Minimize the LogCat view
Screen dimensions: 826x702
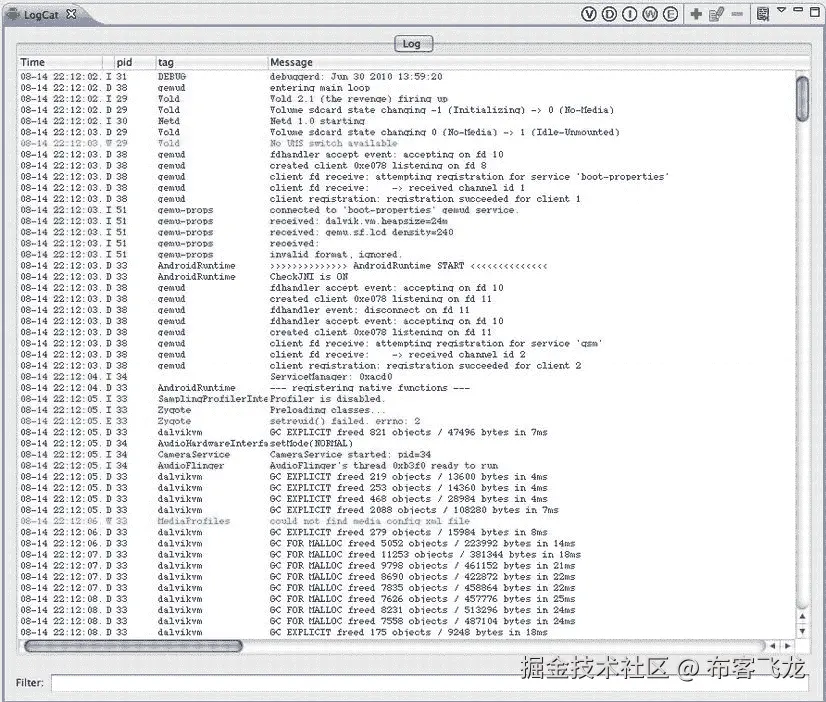coord(798,9)
